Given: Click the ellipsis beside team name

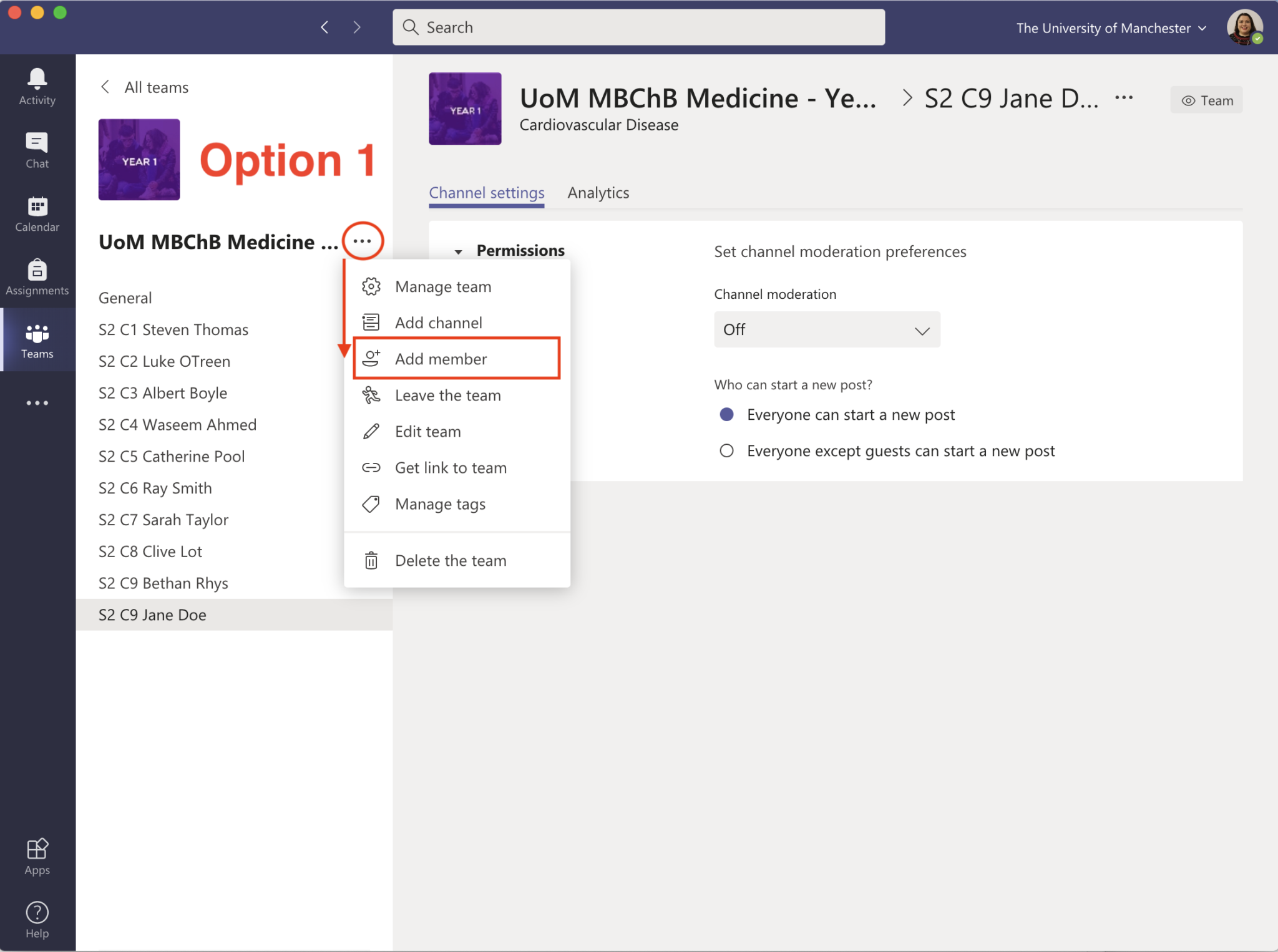Looking at the screenshot, I should click(363, 241).
